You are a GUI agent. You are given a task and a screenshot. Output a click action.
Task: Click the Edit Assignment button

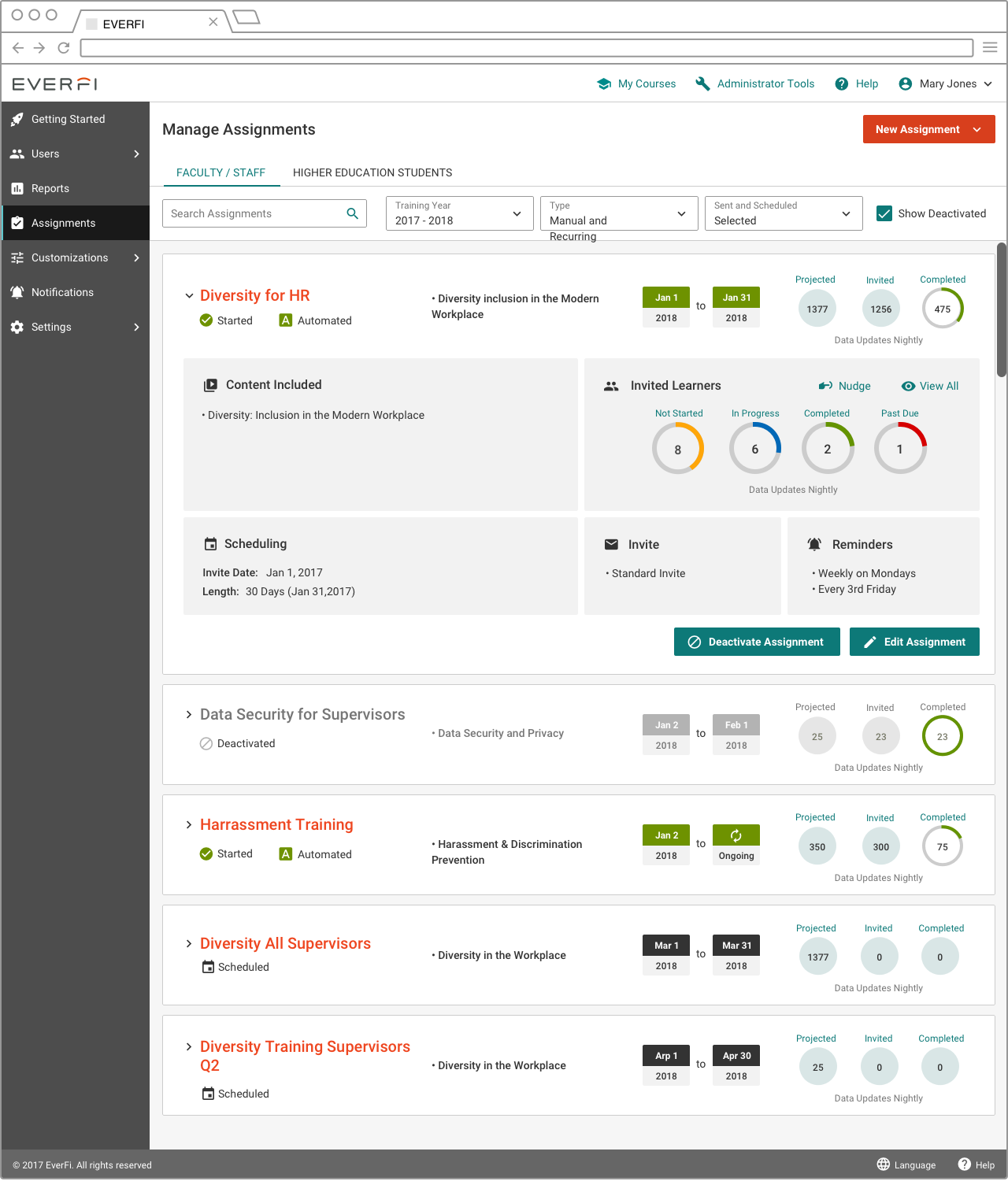pyautogui.click(x=914, y=642)
